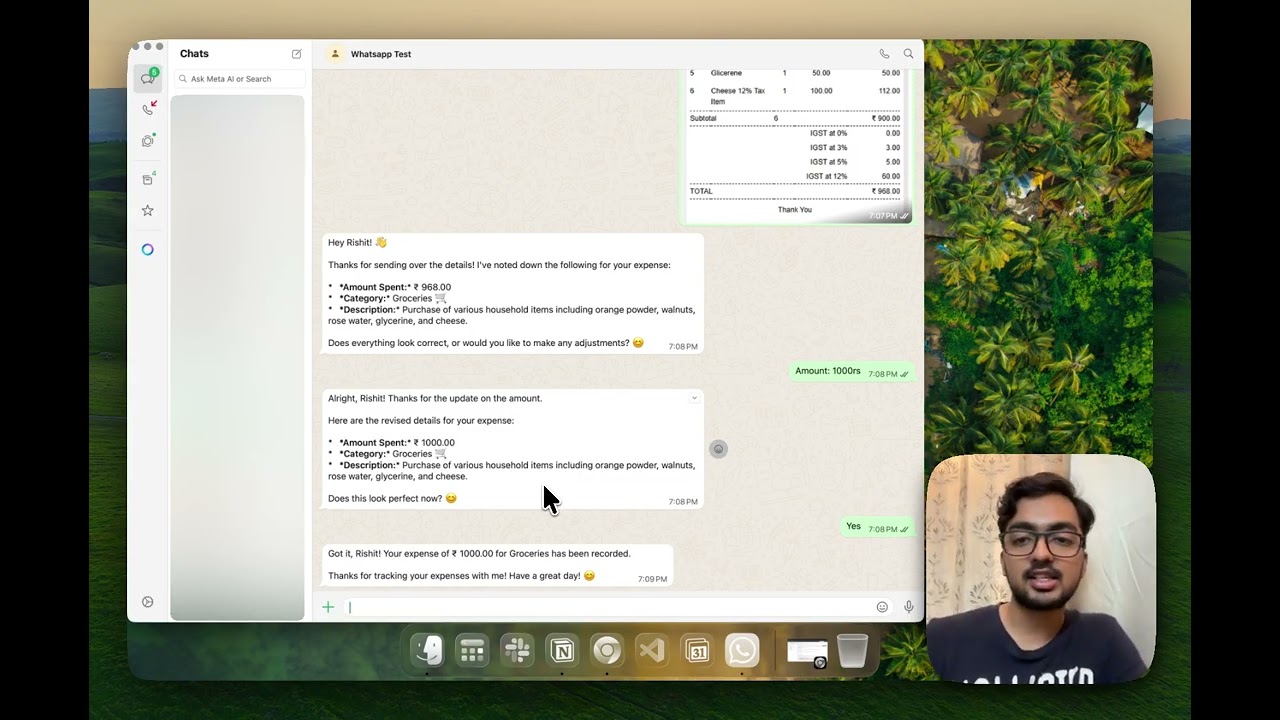Open WhatsApp settings gear in sidebar
Image resolution: width=1280 pixels, height=720 pixels.
click(x=148, y=602)
